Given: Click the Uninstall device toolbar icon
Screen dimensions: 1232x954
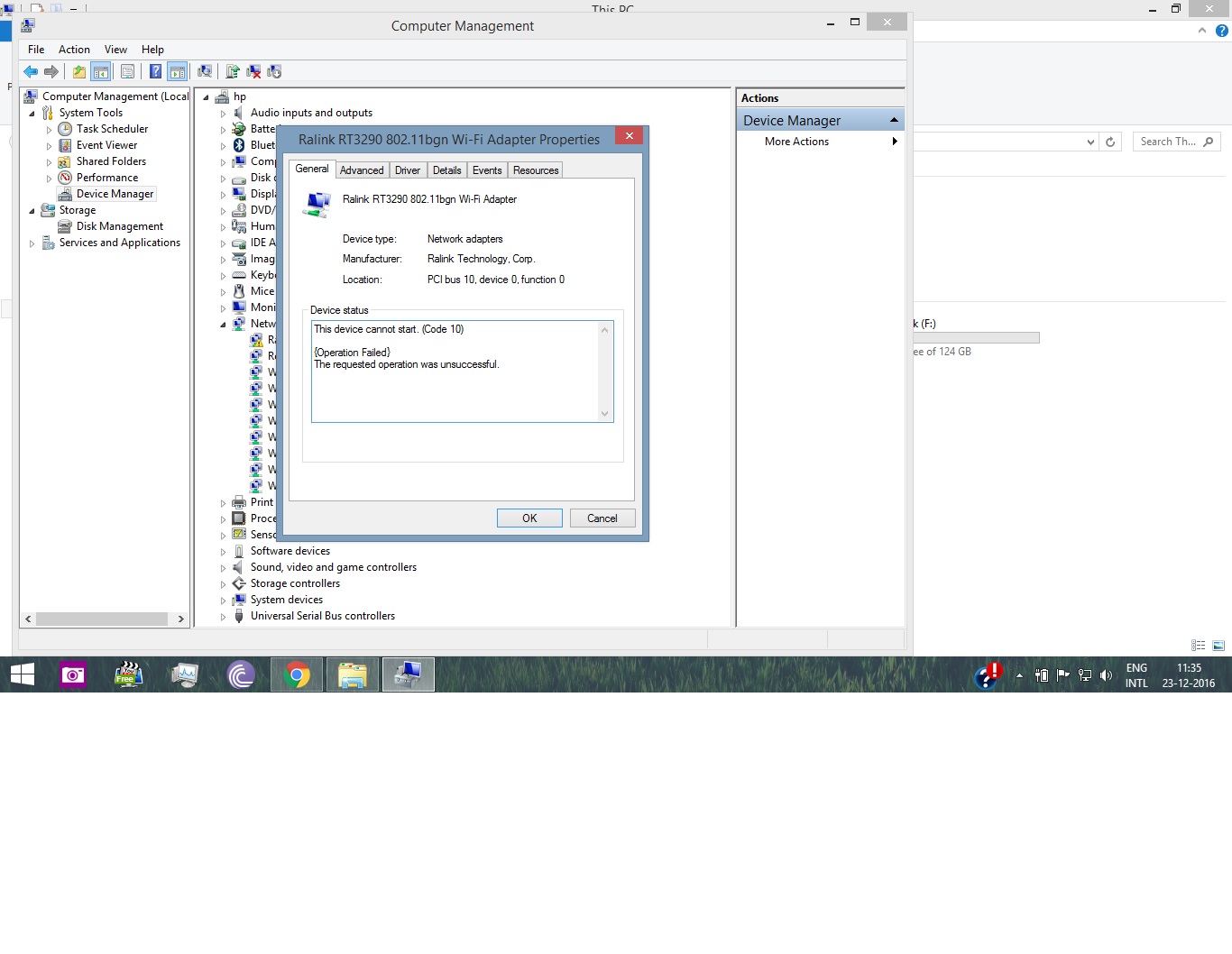Looking at the screenshot, I should [x=253, y=72].
